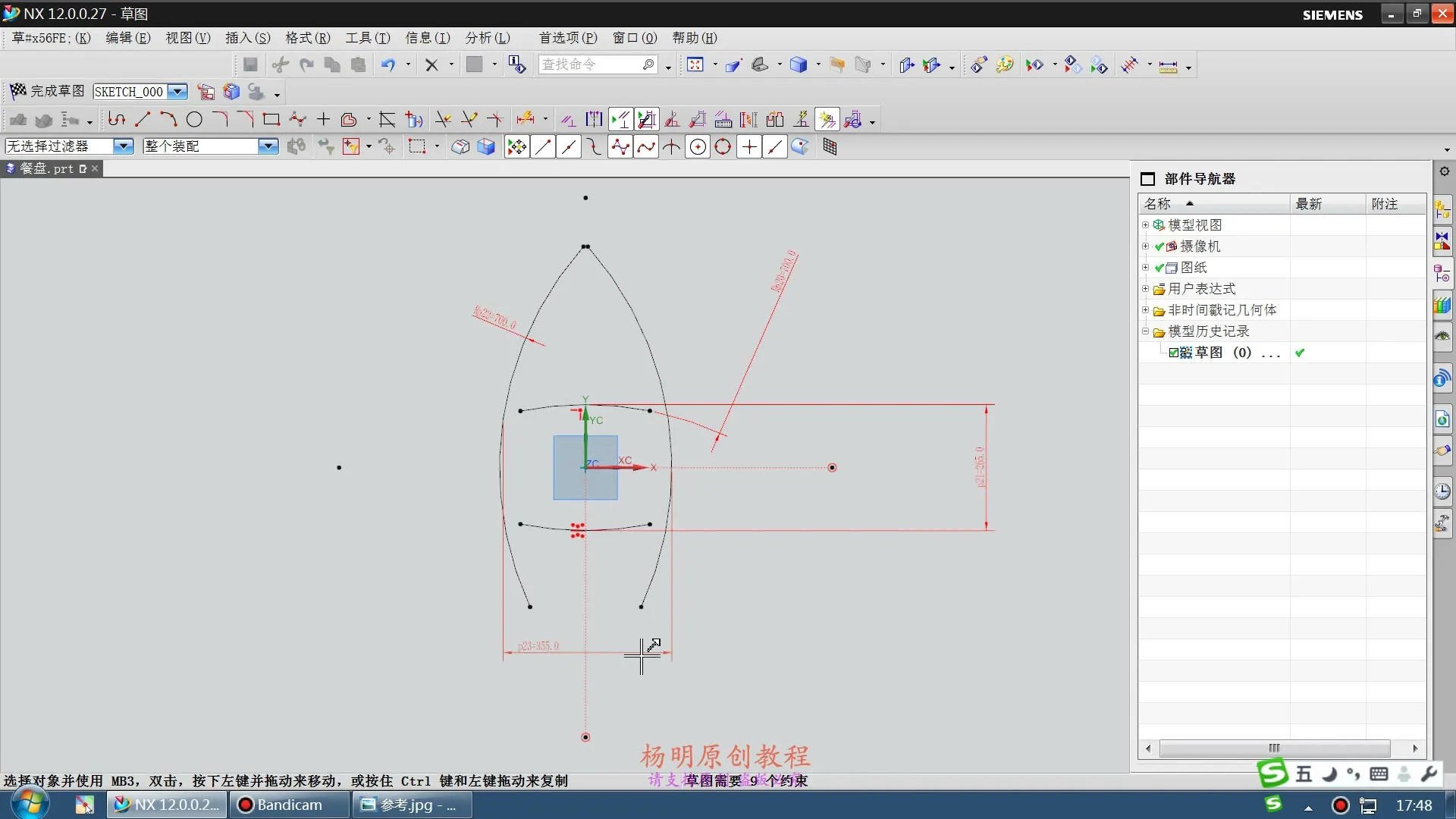The image size is (1456, 819).
Task: Open the 分析(L) menu
Action: tap(488, 38)
